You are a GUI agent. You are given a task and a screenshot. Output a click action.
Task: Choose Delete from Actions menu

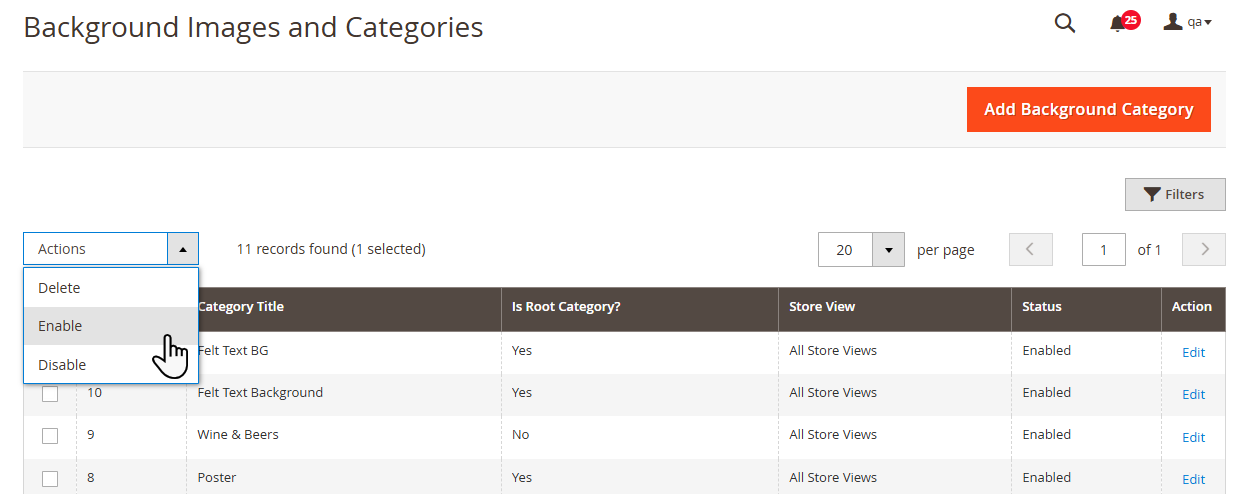pos(59,288)
